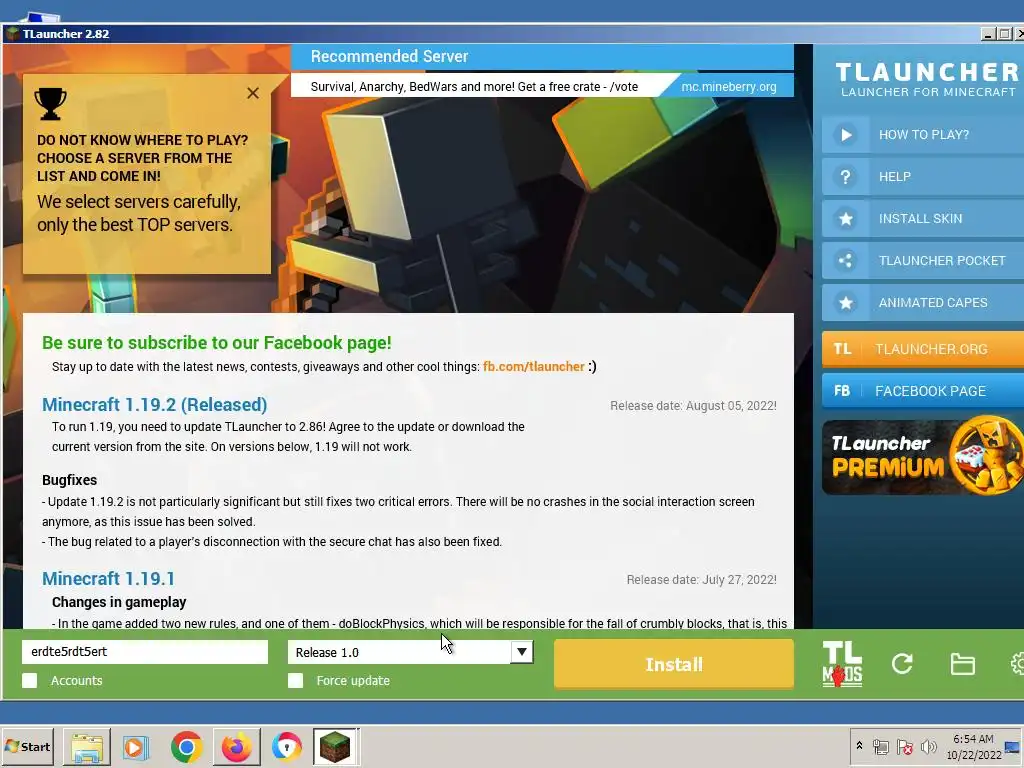Show hidden system tray icons
Viewport: 1024px width, 768px height.
pos(859,745)
